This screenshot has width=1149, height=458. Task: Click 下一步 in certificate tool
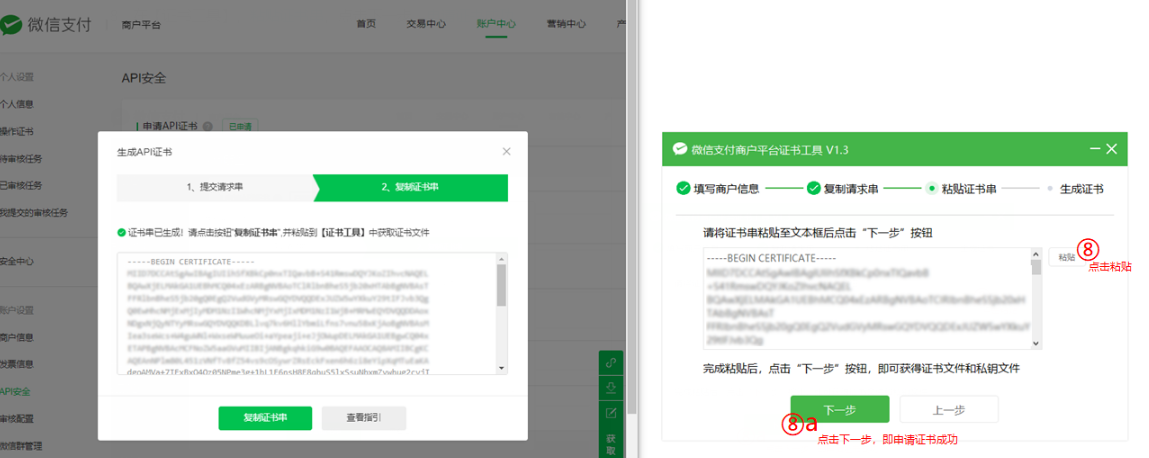[839, 409]
